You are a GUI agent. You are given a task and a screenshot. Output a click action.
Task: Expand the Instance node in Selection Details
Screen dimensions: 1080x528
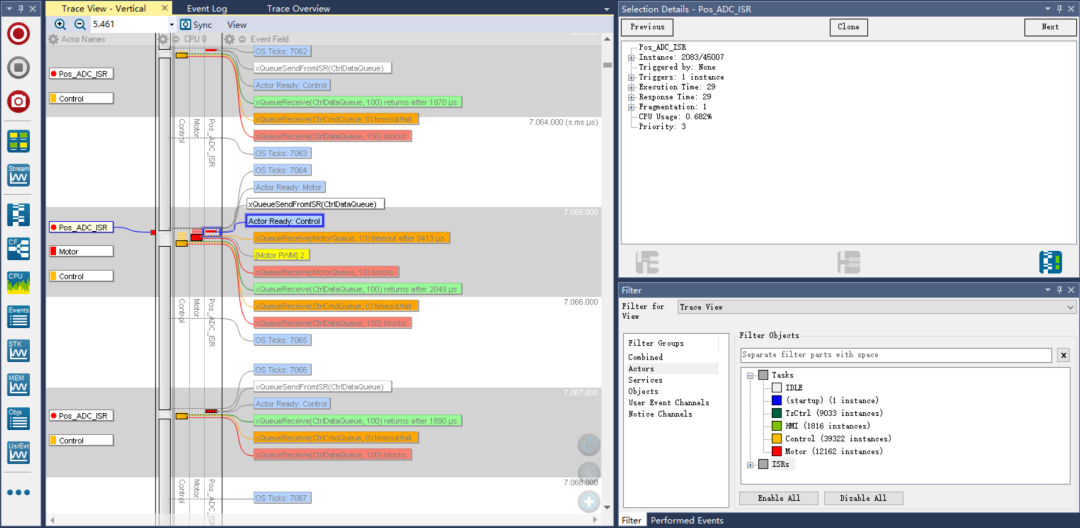coord(631,57)
